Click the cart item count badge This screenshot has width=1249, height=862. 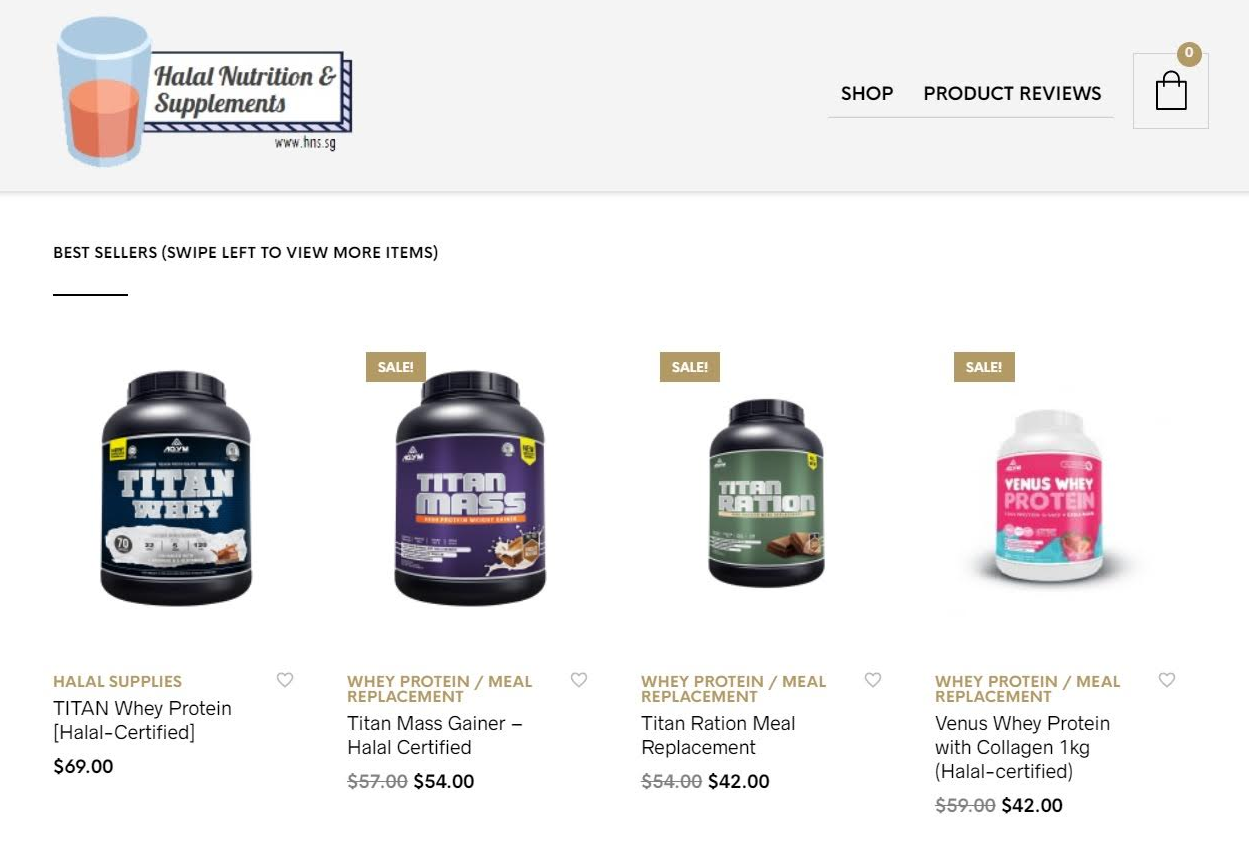1188,54
